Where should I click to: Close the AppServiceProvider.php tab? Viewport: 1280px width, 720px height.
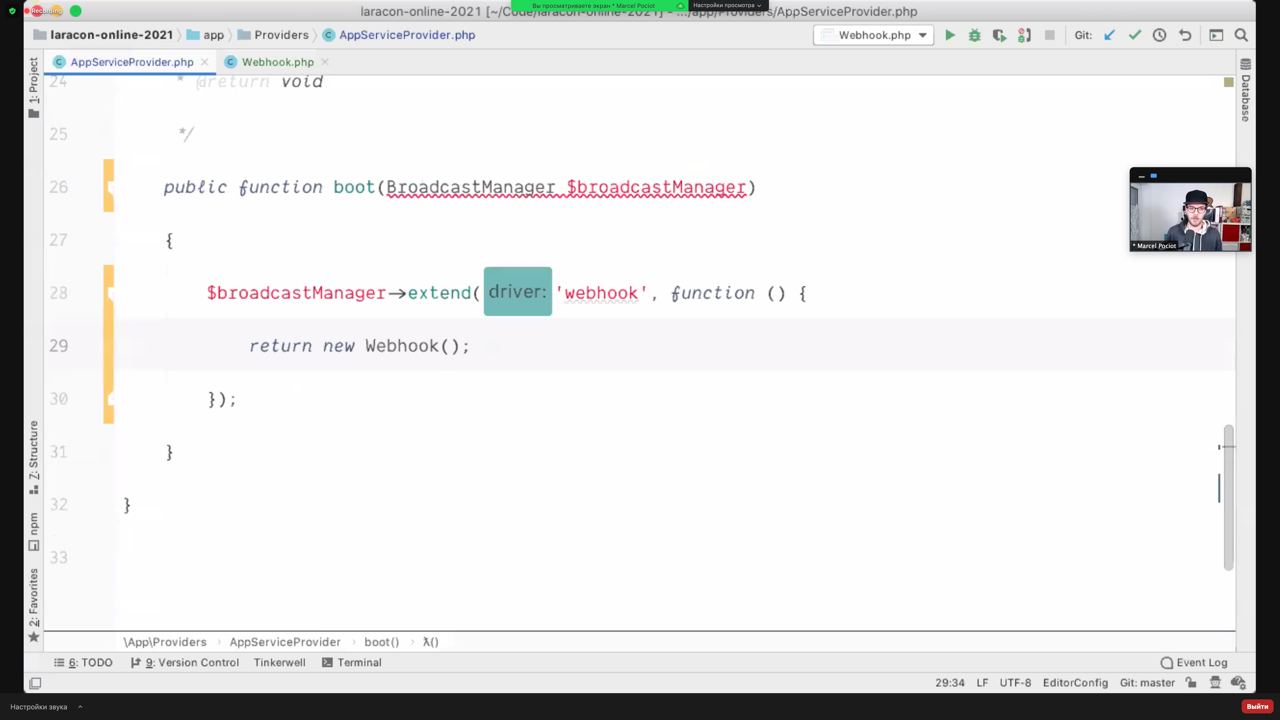pyautogui.click(x=205, y=62)
